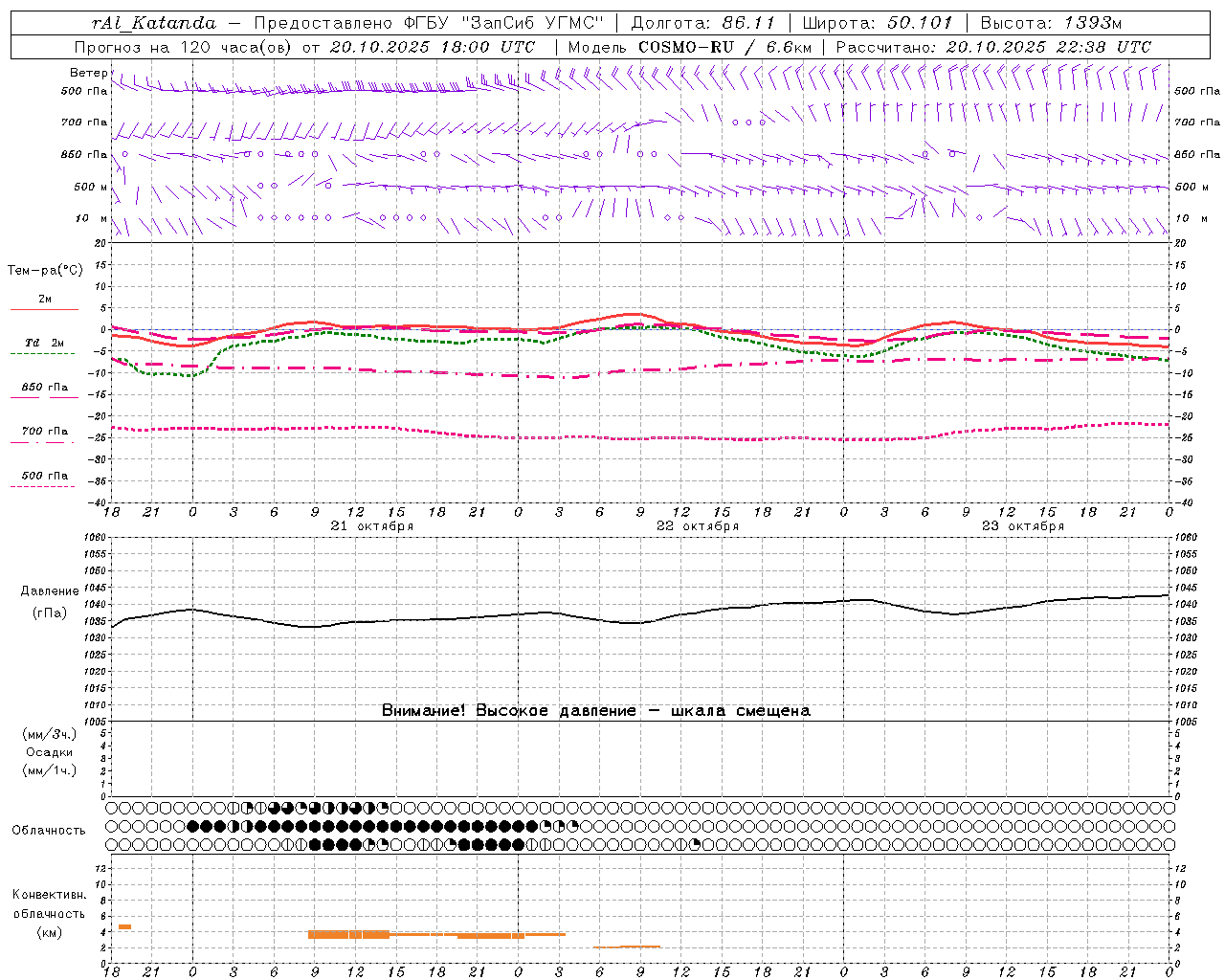The height and width of the screenshot is (980, 1225).
Task: Click the 700 гПа dash-dot temperature legend
Action: coord(44,432)
